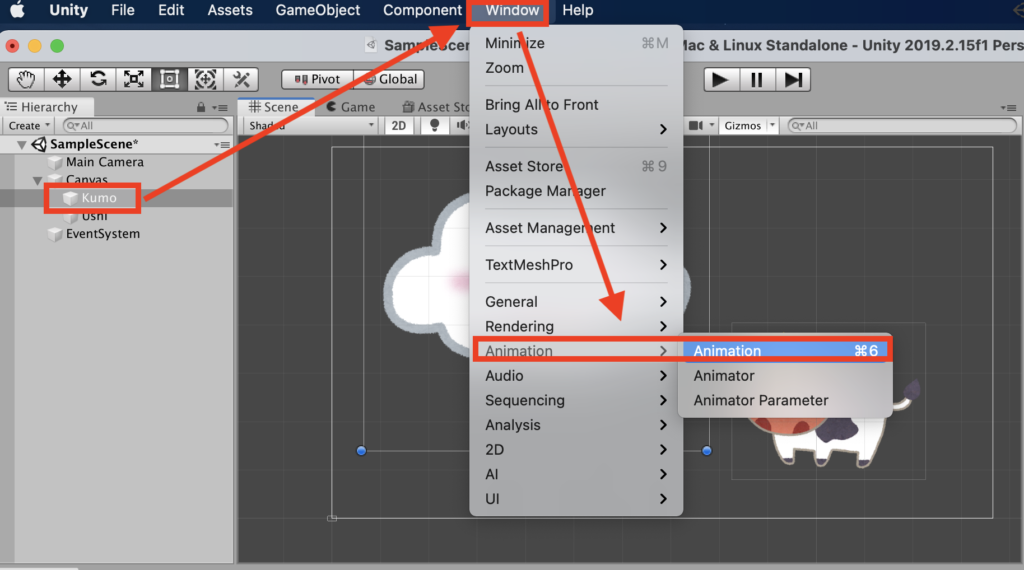Select Ushi object in Hierarchy
This screenshot has height=570, width=1024.
pos(94,215)
